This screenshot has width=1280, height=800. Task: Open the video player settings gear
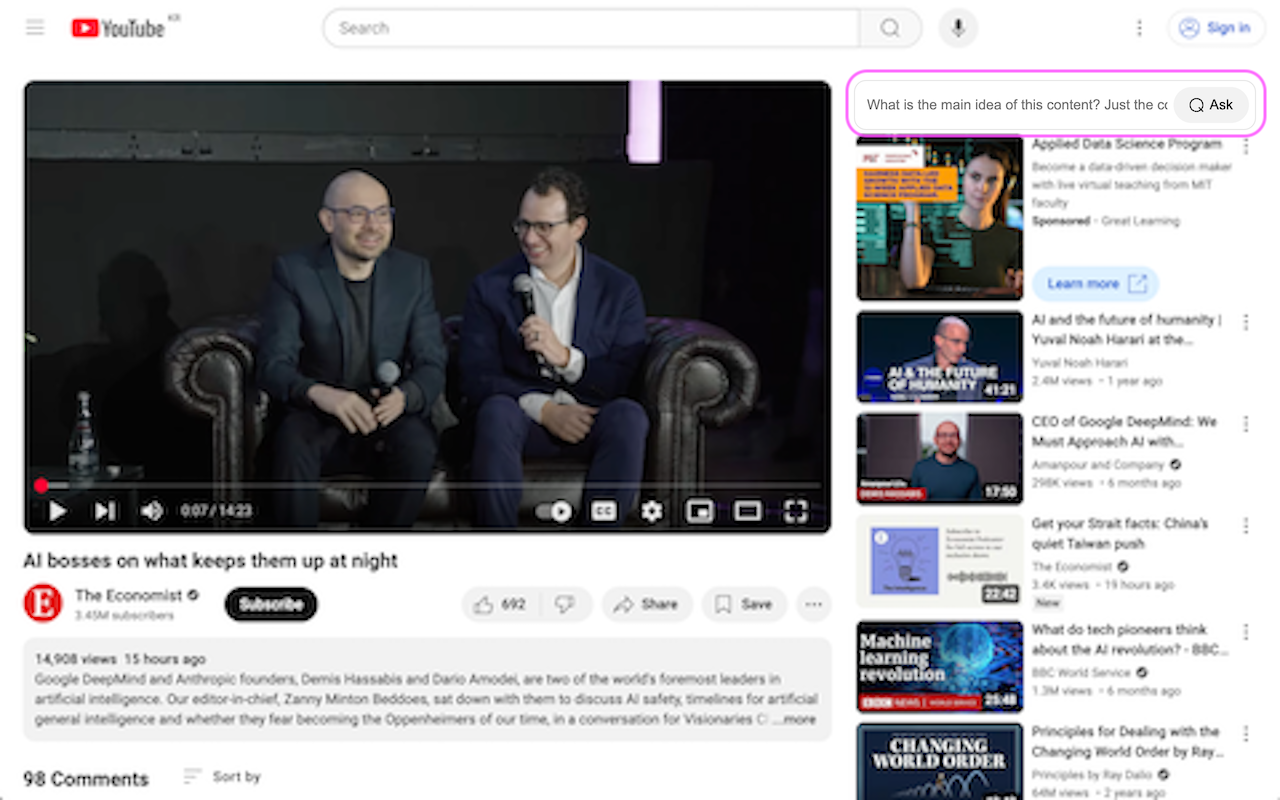click(651, 511)
